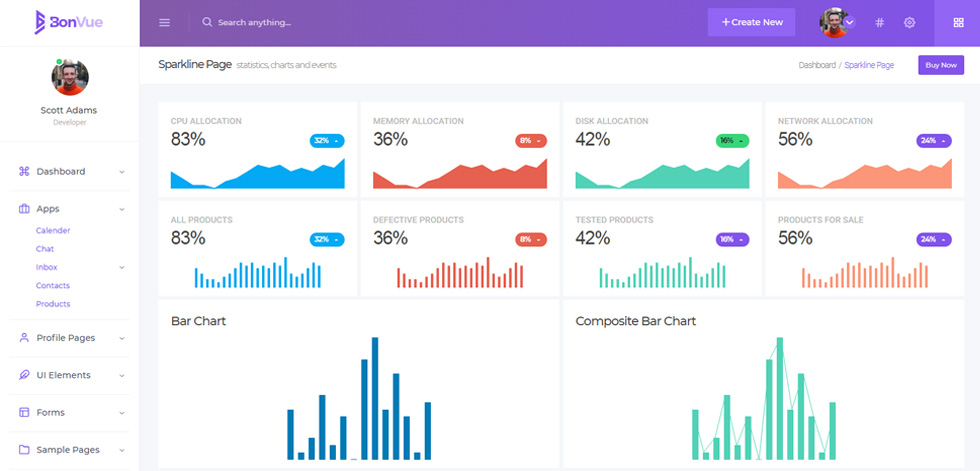Expand the Dashboard menu chevron

(122, 172)
